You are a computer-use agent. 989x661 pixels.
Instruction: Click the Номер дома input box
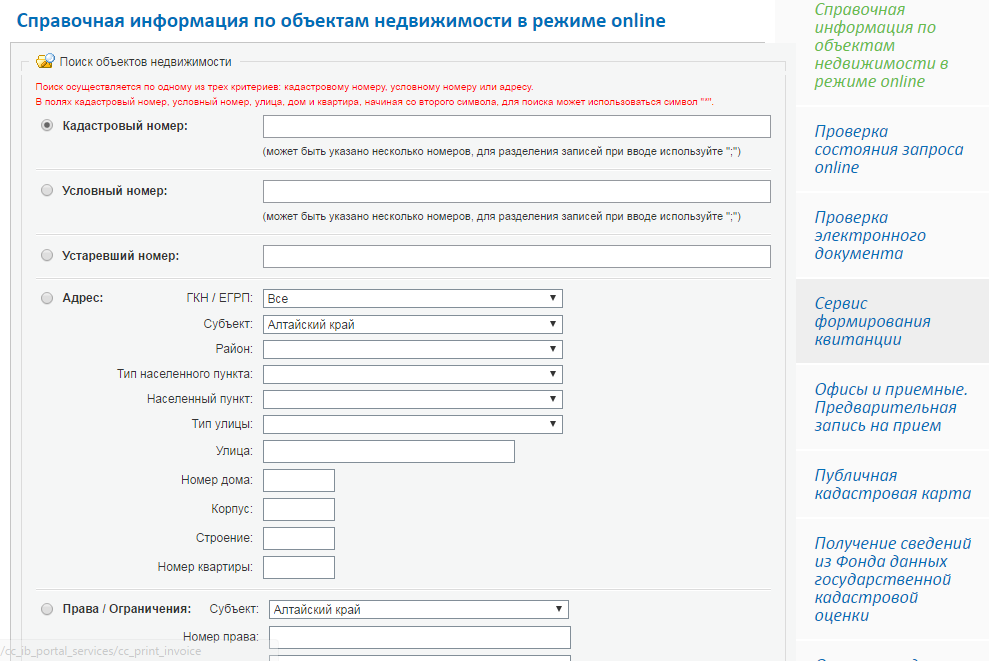point(298,481)
